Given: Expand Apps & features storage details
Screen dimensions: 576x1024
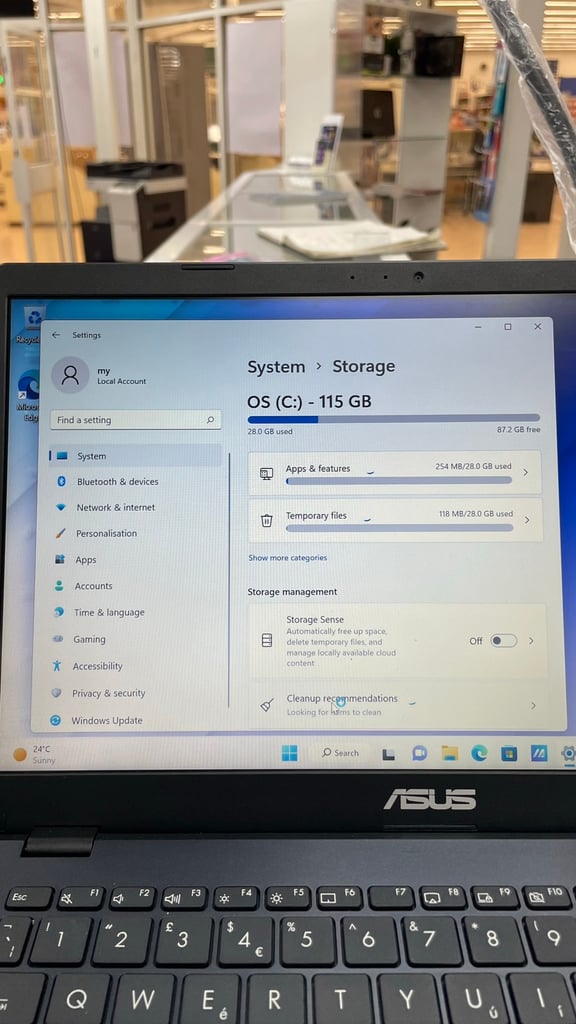Looking at the screenshot, I should tap(395, 473).
